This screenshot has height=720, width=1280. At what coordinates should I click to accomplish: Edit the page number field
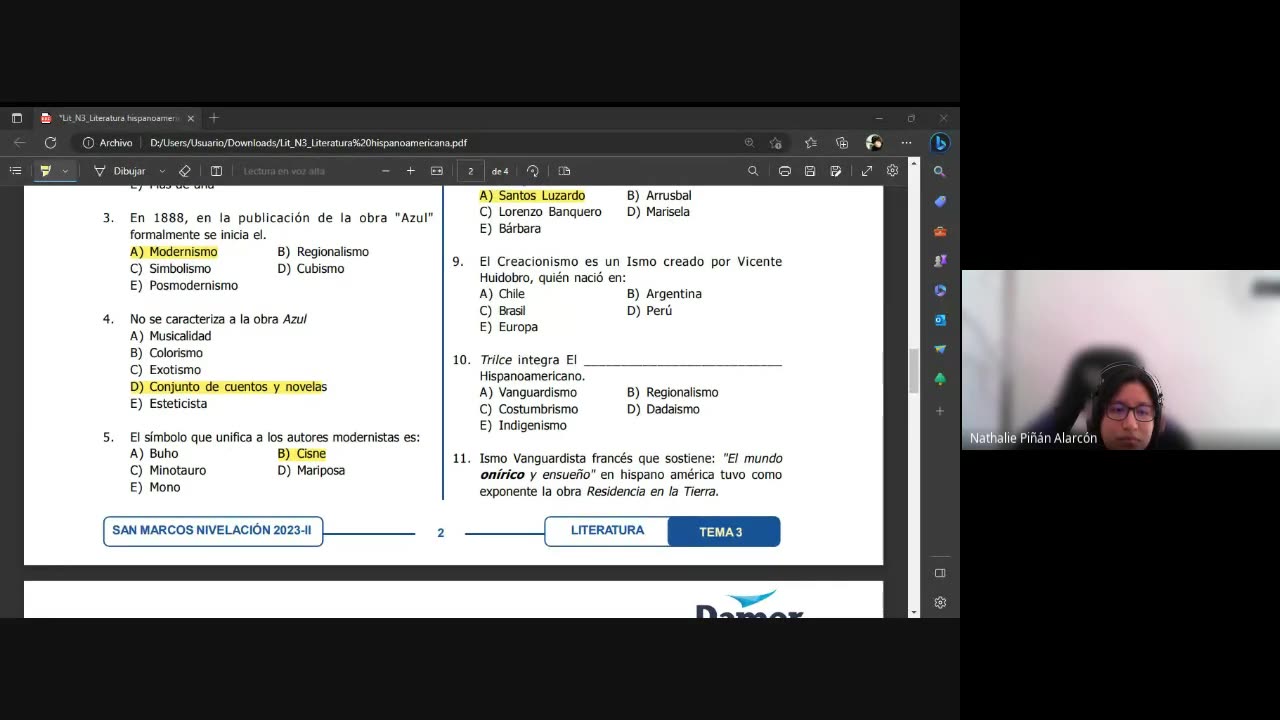pyautogui.click(x=471, y=171)
